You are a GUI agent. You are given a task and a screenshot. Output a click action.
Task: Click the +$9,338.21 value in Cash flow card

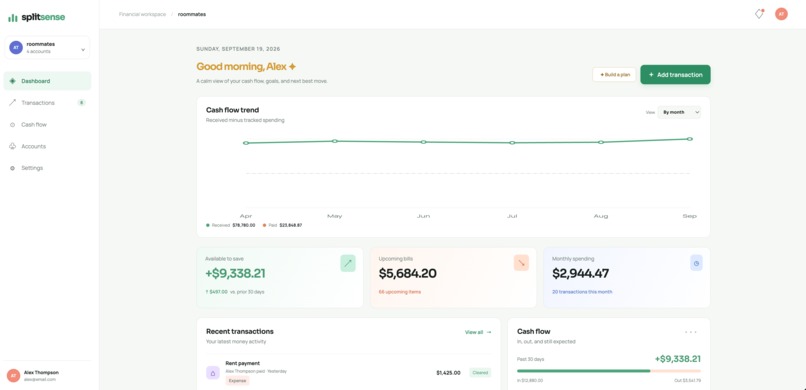[677, 359]
